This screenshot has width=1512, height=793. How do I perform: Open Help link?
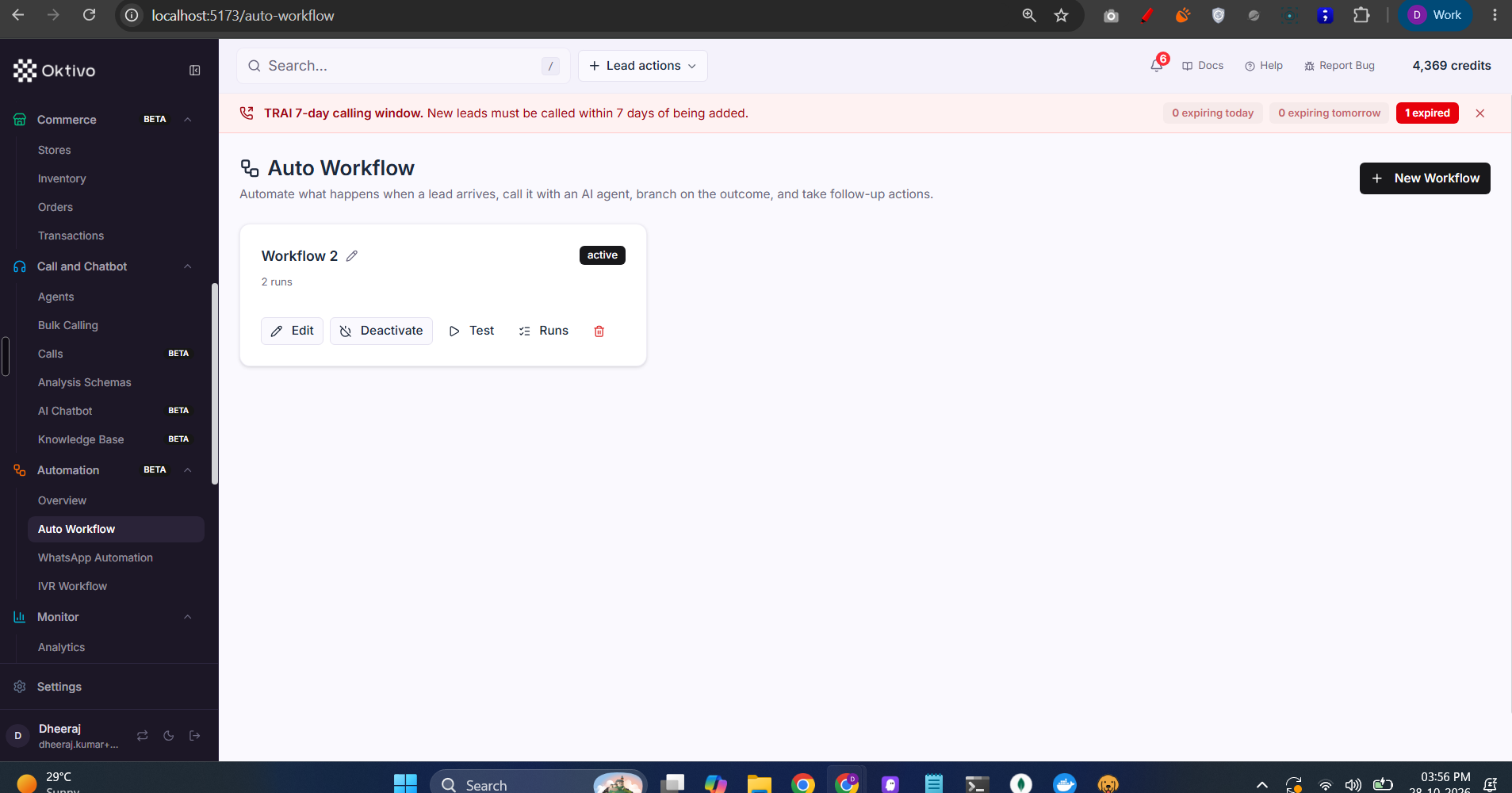(x=1264, y=66)
